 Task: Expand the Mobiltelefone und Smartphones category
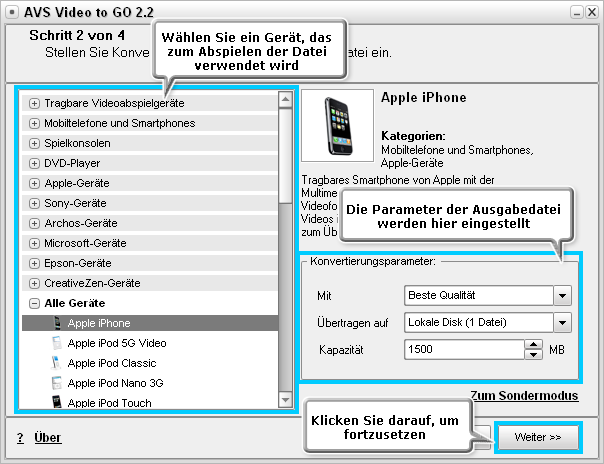click(x=34, y=123)
